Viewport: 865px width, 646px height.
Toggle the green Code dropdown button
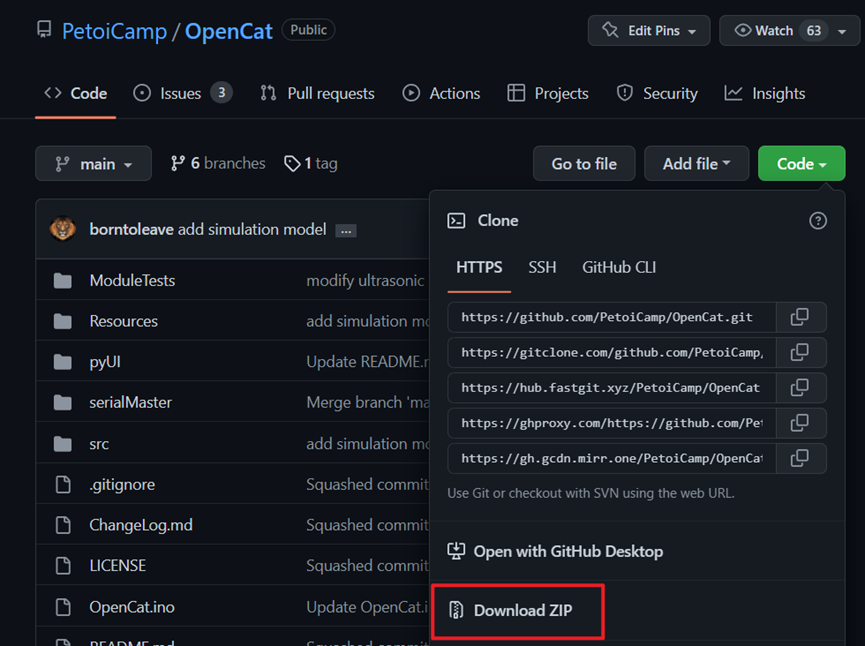[801, 163]
